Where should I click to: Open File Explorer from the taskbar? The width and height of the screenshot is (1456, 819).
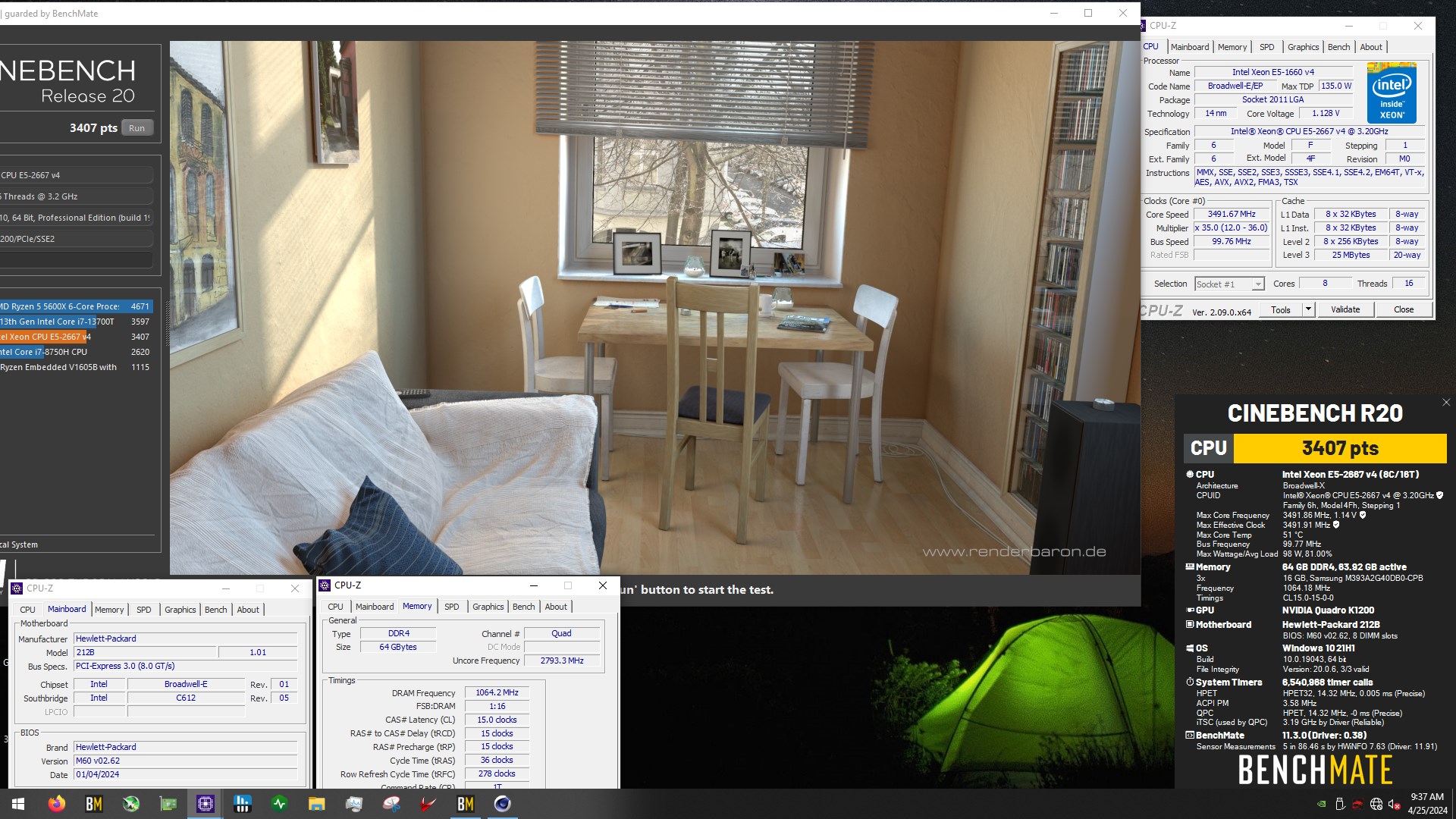(x=316, y=804)
